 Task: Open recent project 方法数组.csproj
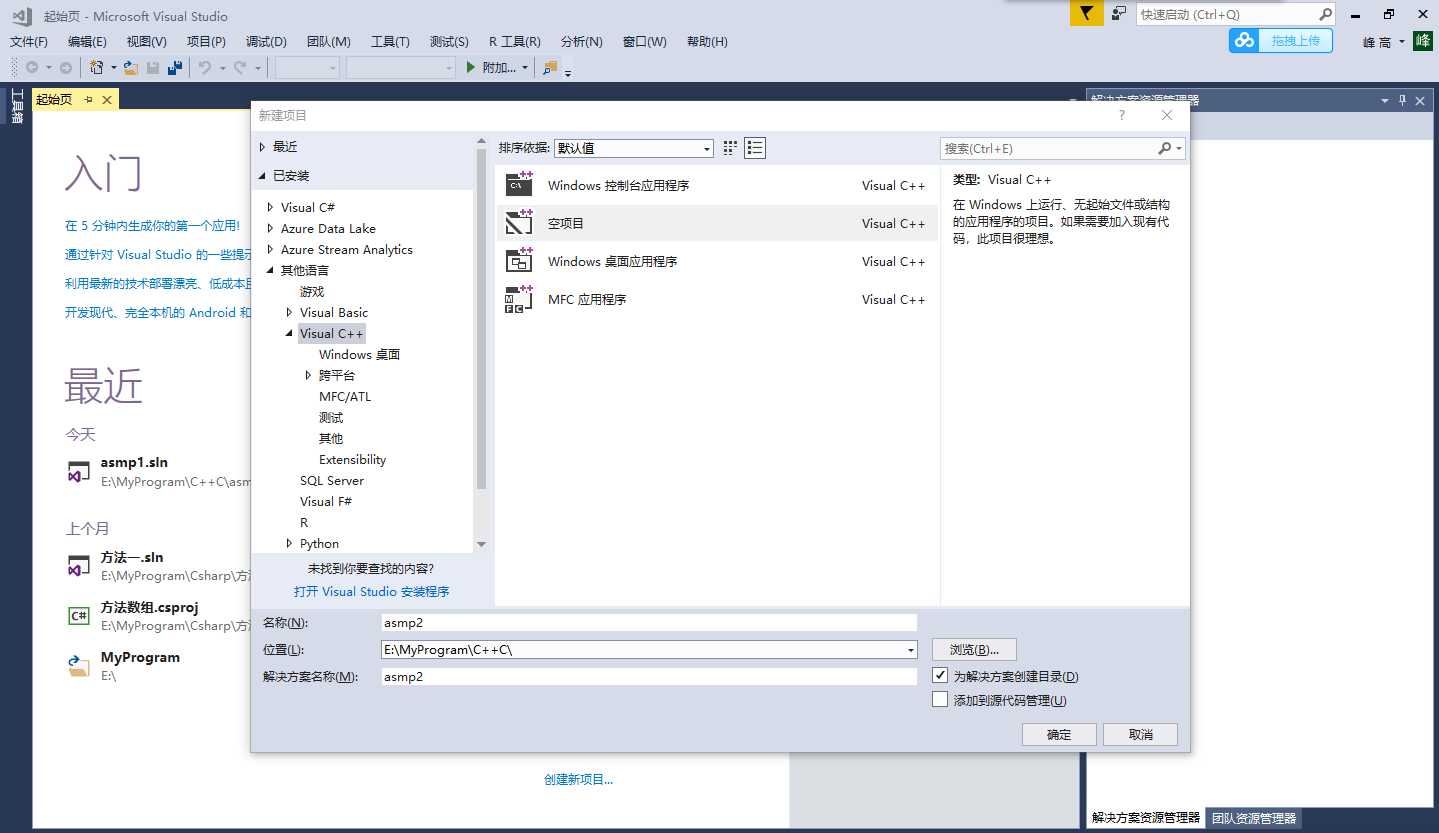tap(150, 607)
